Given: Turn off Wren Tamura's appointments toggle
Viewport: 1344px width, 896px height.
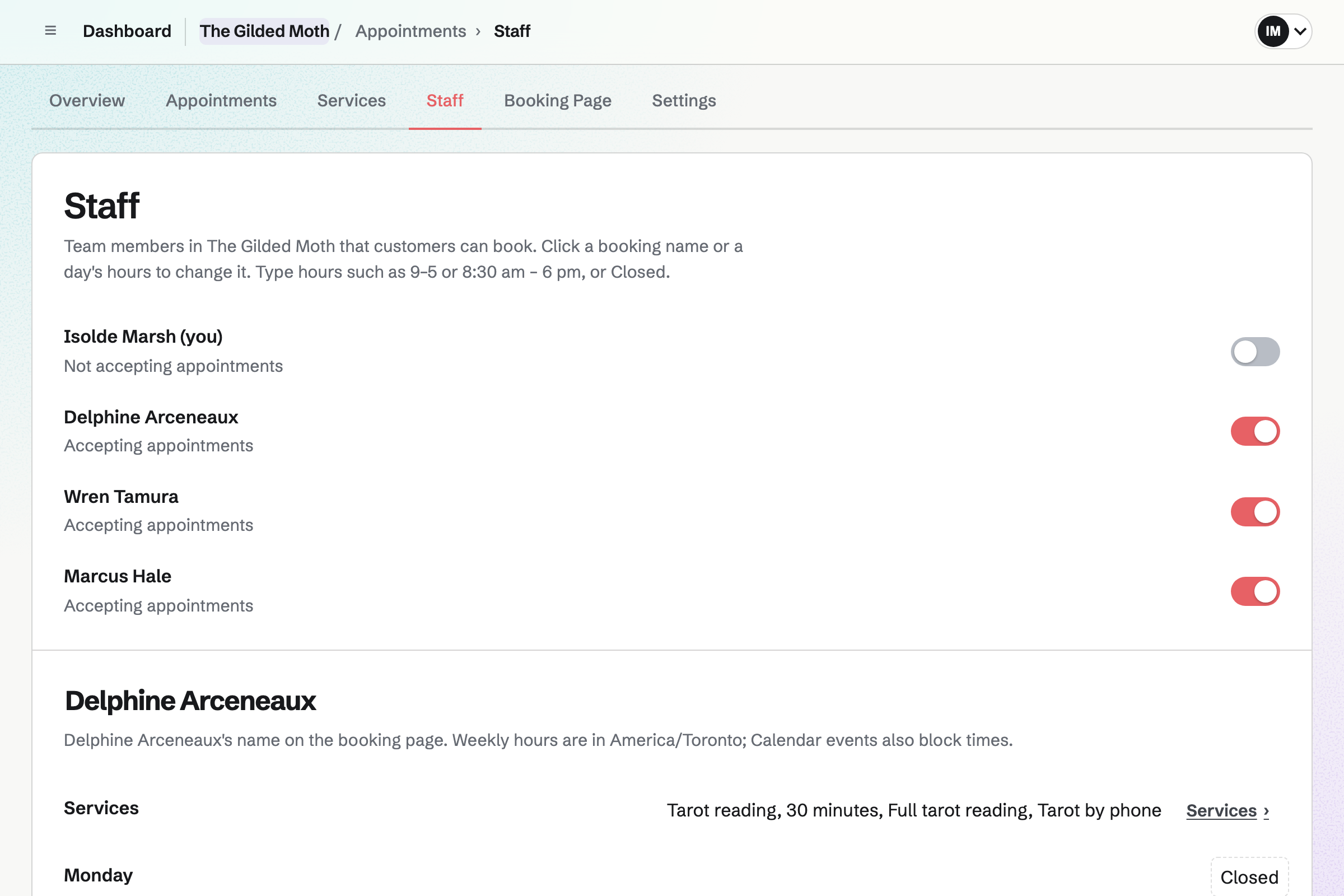Looking at the screenshot, I should pyautogui.click(x=1255, y=511).
